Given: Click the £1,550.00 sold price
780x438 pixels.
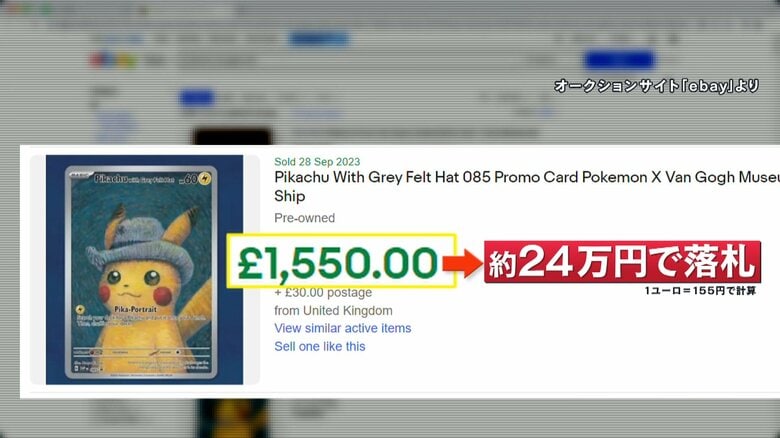Looking at the screenshot, I should tap(338, 263).
